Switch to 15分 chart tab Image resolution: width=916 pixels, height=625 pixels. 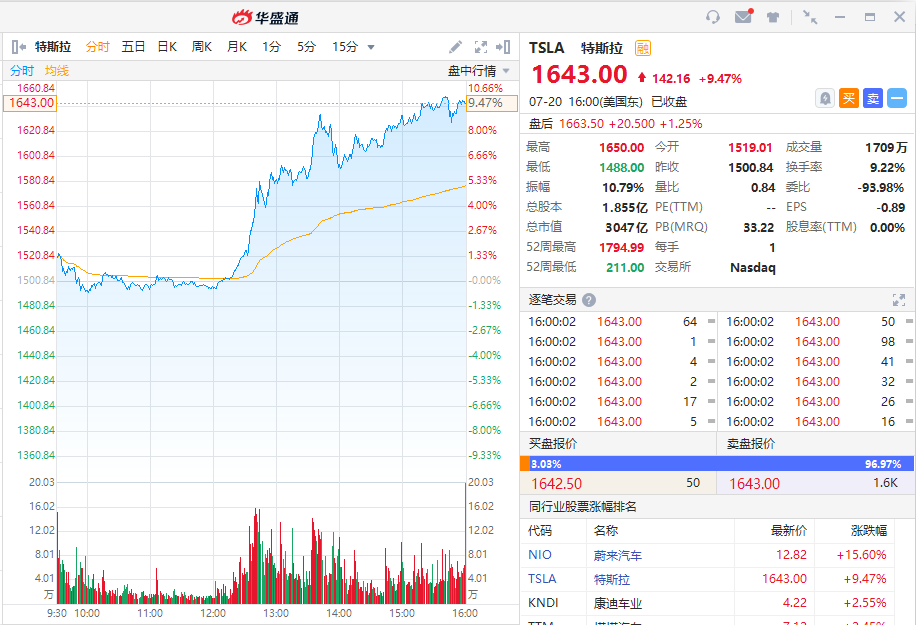345,47
